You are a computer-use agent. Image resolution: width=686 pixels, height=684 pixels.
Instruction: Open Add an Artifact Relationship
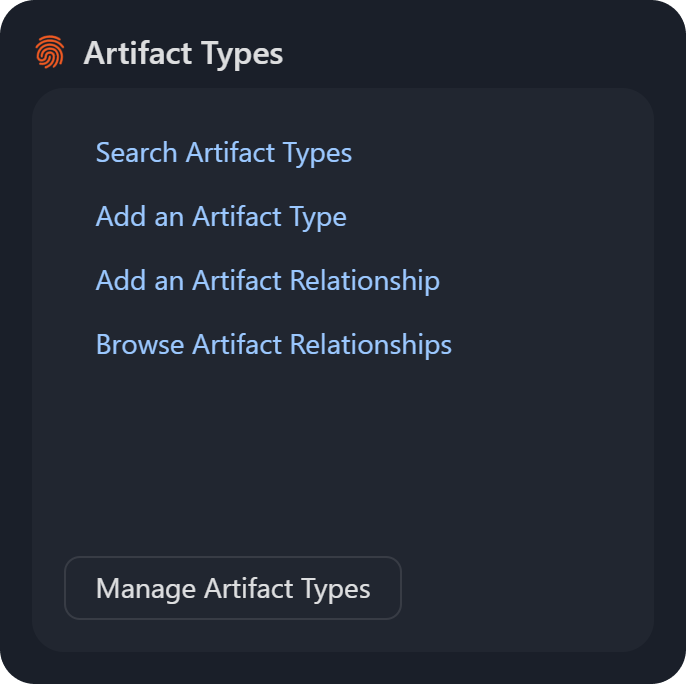pos(267,281)
